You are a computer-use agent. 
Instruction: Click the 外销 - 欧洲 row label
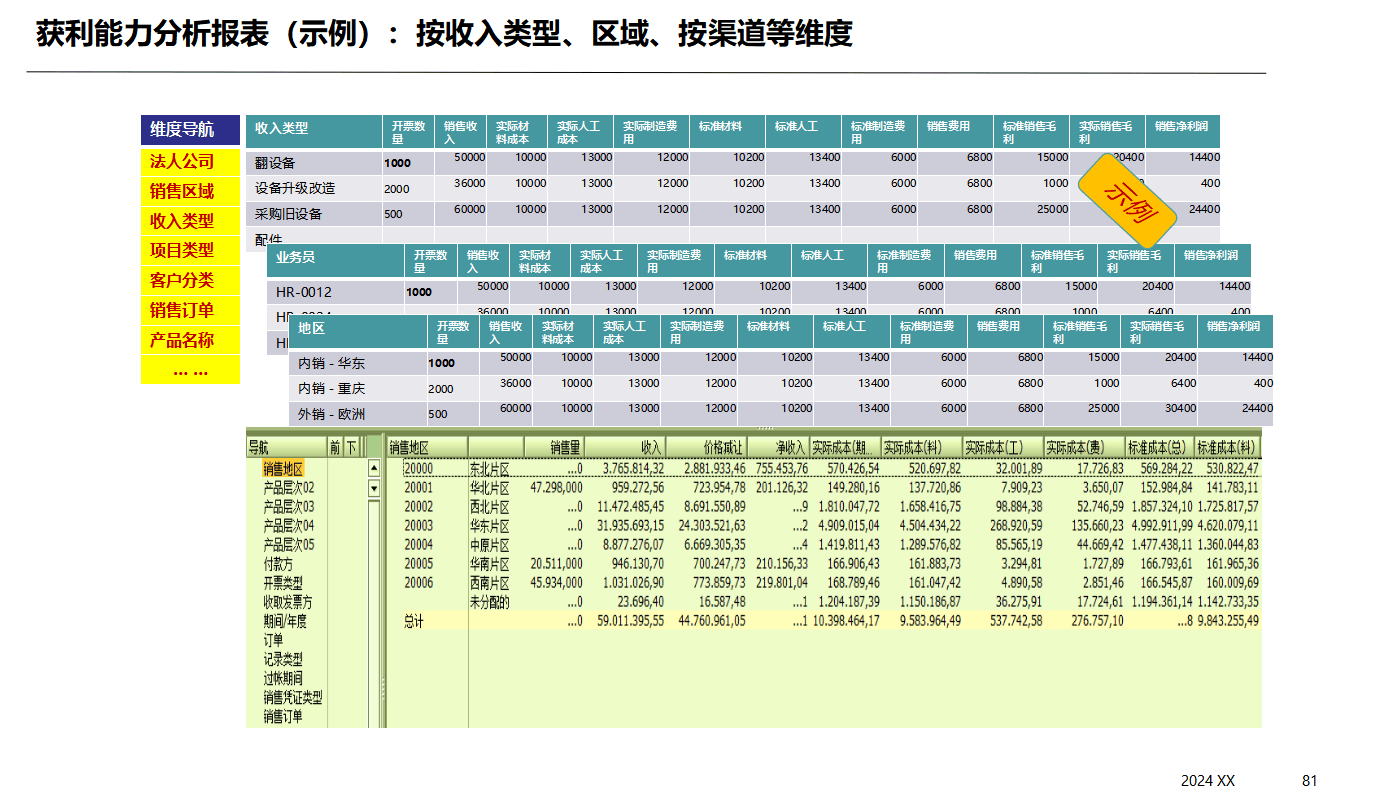[331, 414]
